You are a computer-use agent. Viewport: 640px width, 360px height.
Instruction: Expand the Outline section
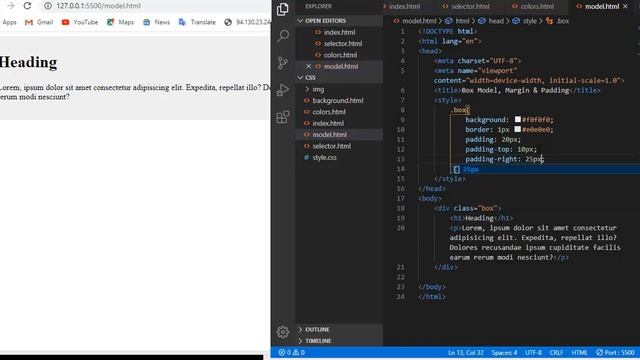point(339,329)
